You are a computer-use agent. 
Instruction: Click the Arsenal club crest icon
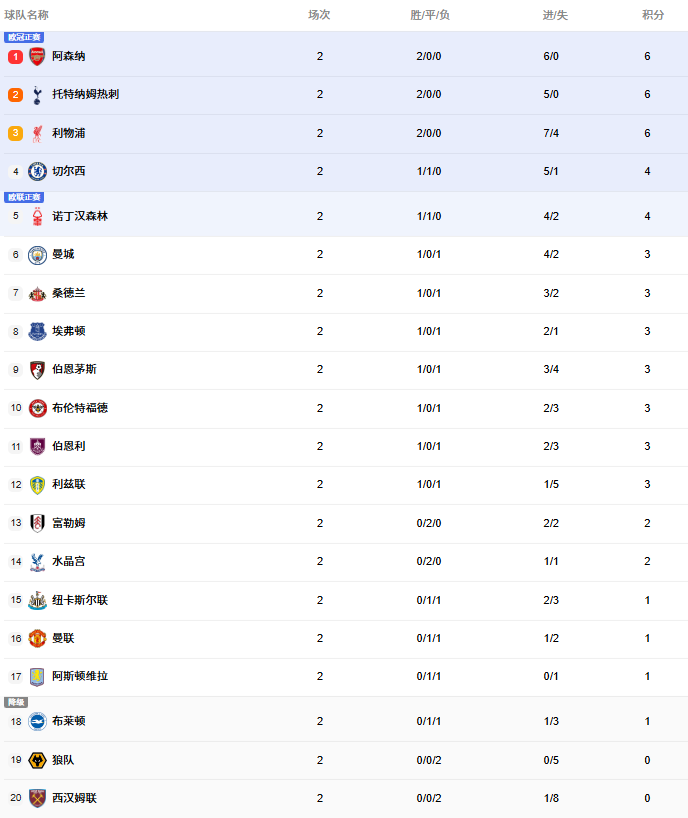pos(37,56)
